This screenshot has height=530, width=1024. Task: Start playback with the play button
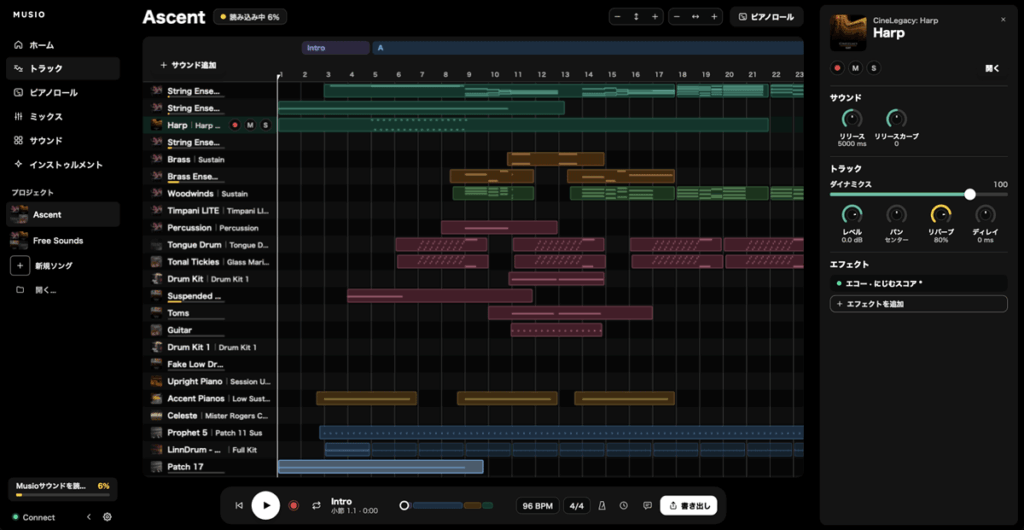266,505
